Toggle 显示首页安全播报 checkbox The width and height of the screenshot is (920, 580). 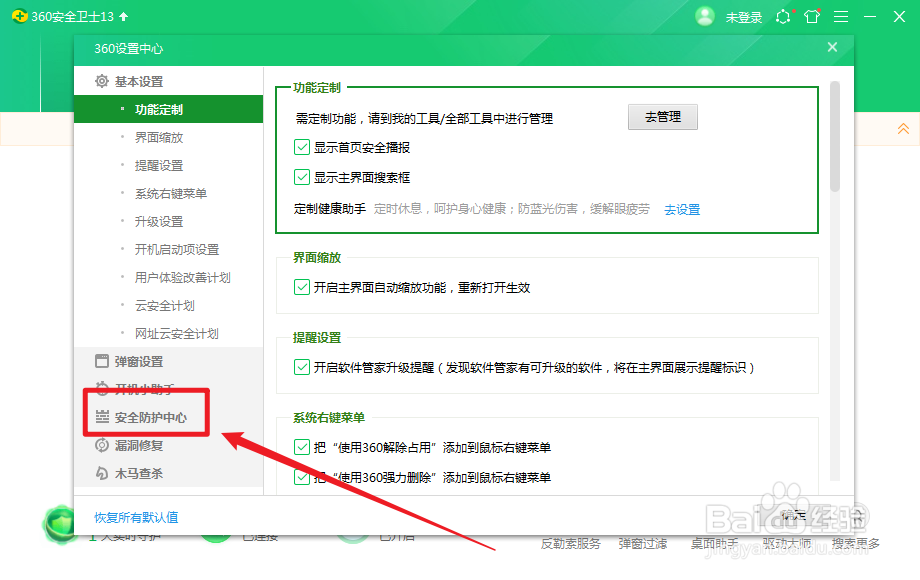(302, 147)
